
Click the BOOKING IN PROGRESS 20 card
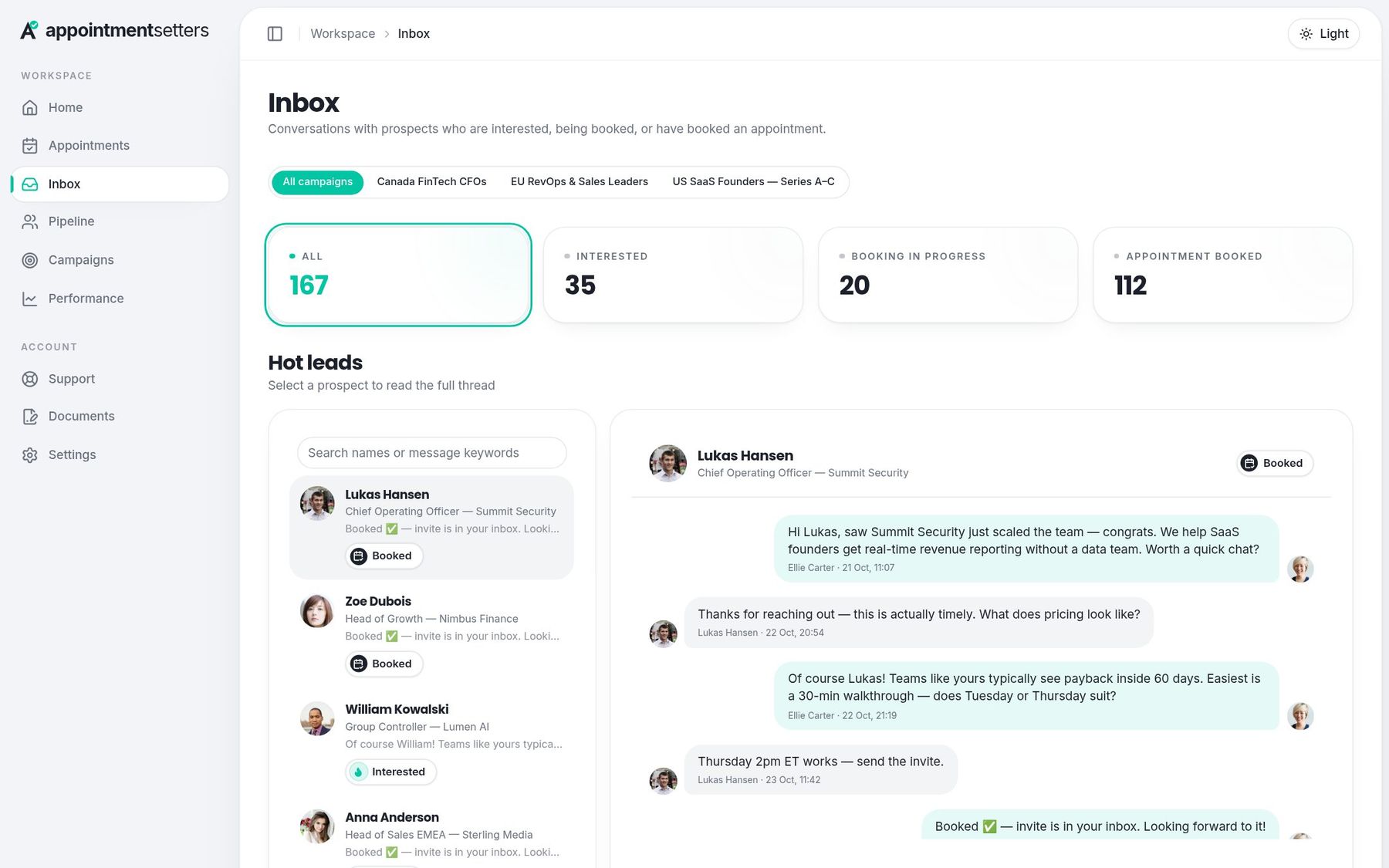948,275
